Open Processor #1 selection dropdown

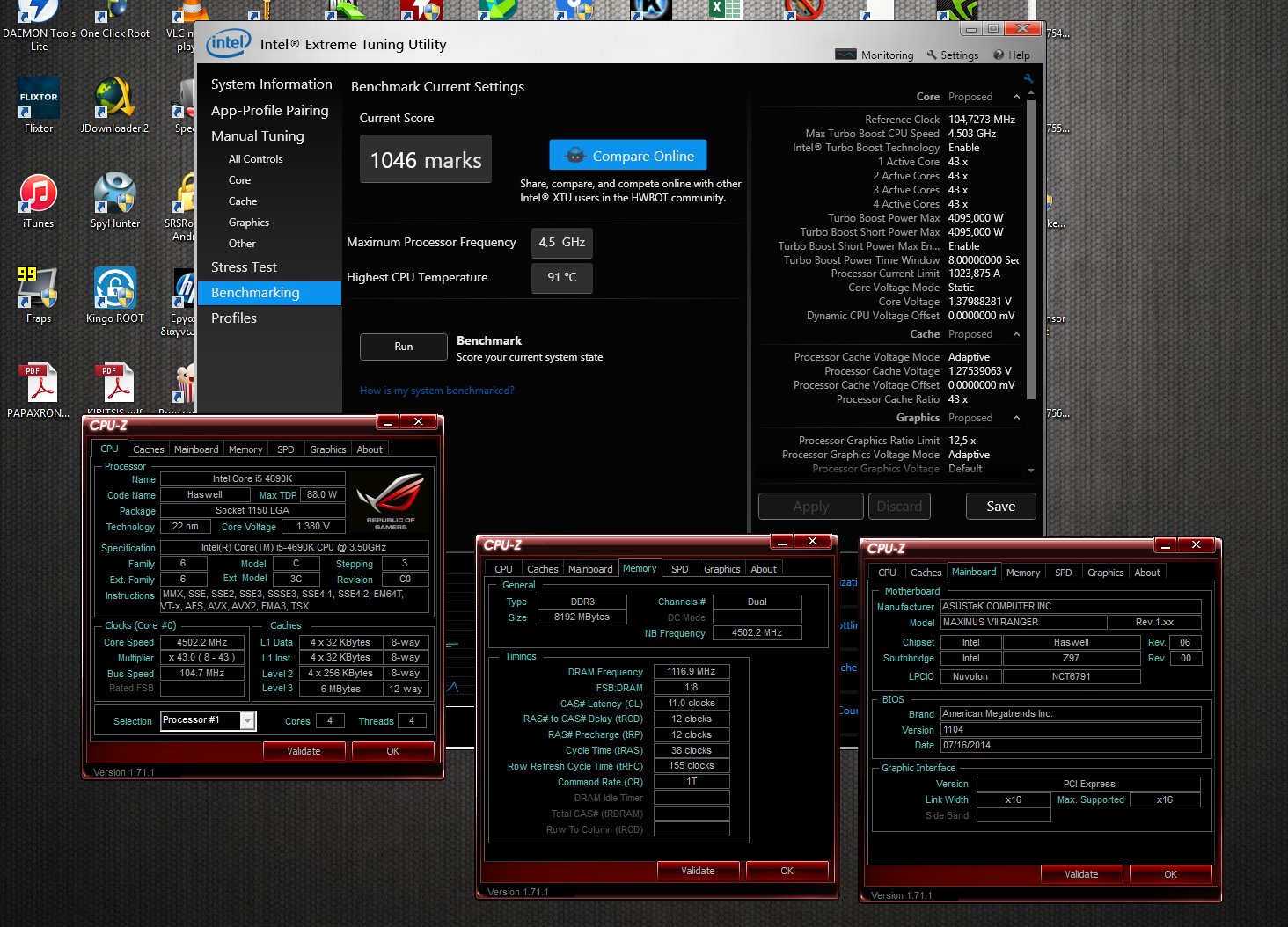(248, 721)
